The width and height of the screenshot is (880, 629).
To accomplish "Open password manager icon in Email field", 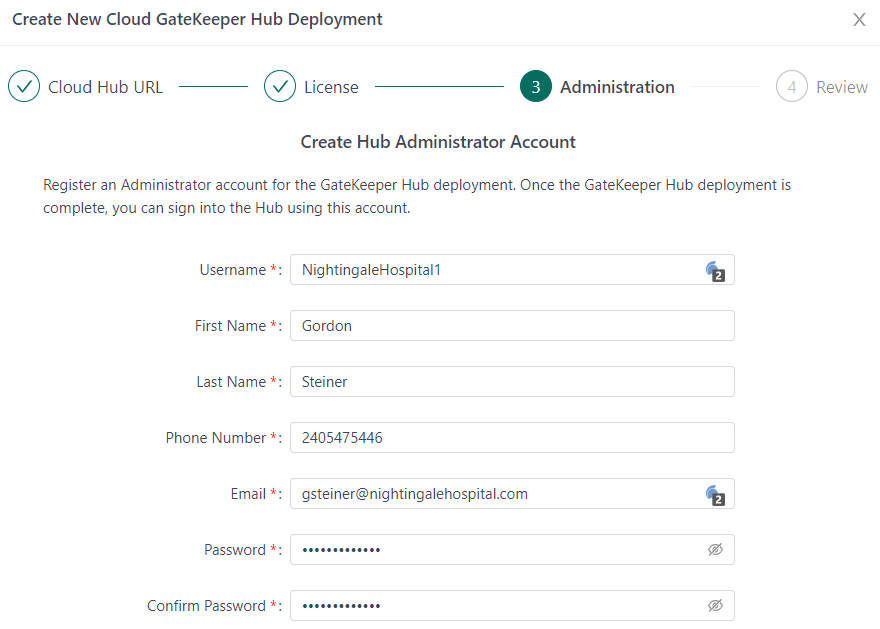I will [x=714, y=494].
